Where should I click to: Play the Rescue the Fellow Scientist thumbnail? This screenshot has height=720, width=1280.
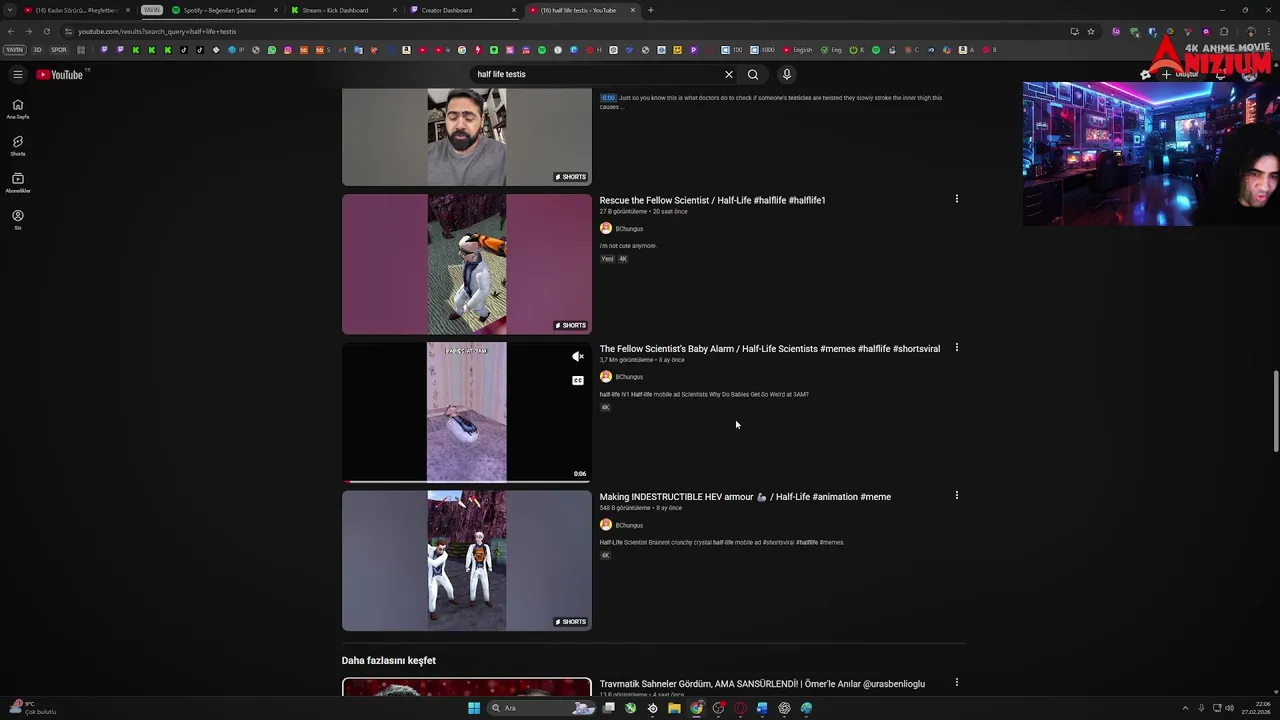[x=467, y=264]
